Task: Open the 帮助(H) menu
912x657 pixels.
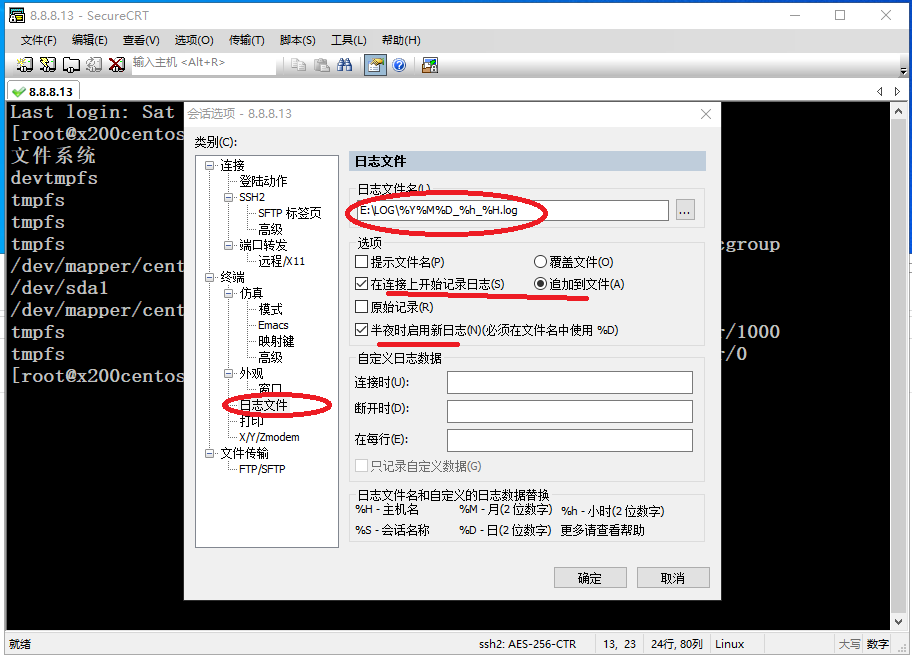Action: point(401,40)
